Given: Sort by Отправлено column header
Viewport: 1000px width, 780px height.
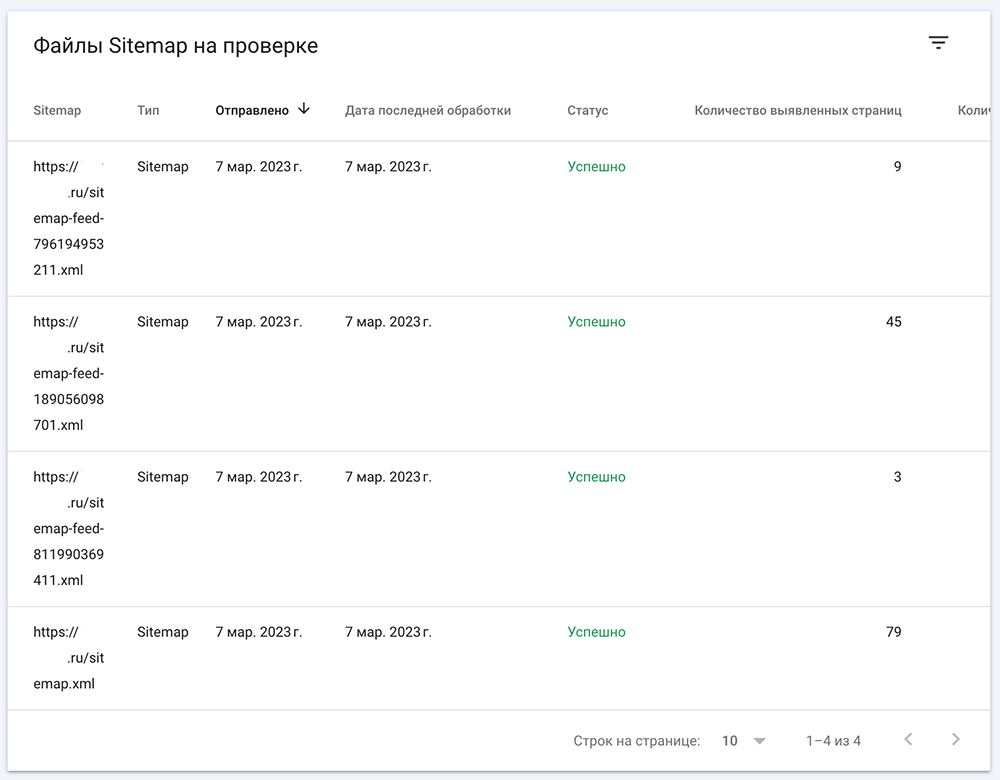Looking at the screenshot, I should [252, 110].
